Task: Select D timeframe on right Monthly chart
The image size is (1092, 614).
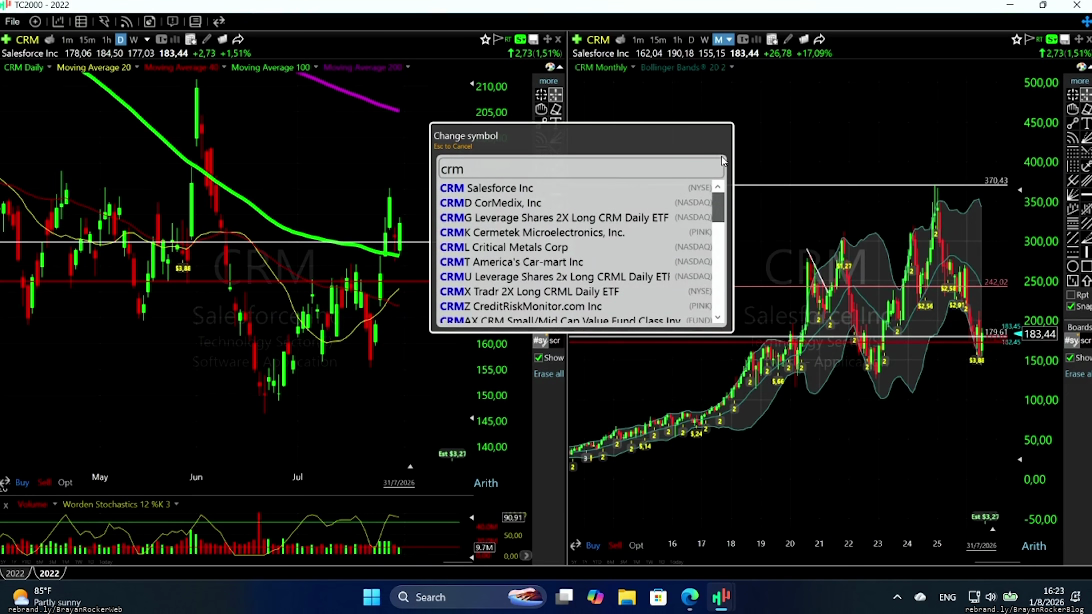Action: point(691,40)
